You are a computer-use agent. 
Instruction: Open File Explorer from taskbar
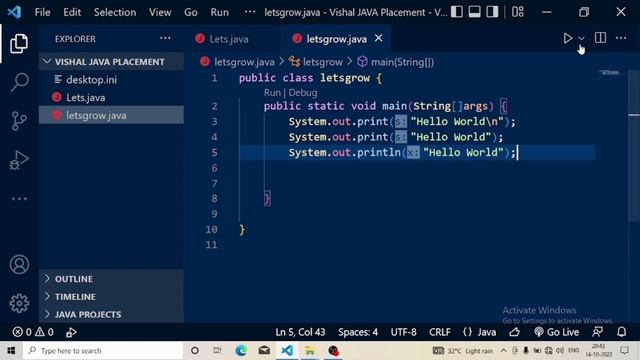(x=310, y=351)
